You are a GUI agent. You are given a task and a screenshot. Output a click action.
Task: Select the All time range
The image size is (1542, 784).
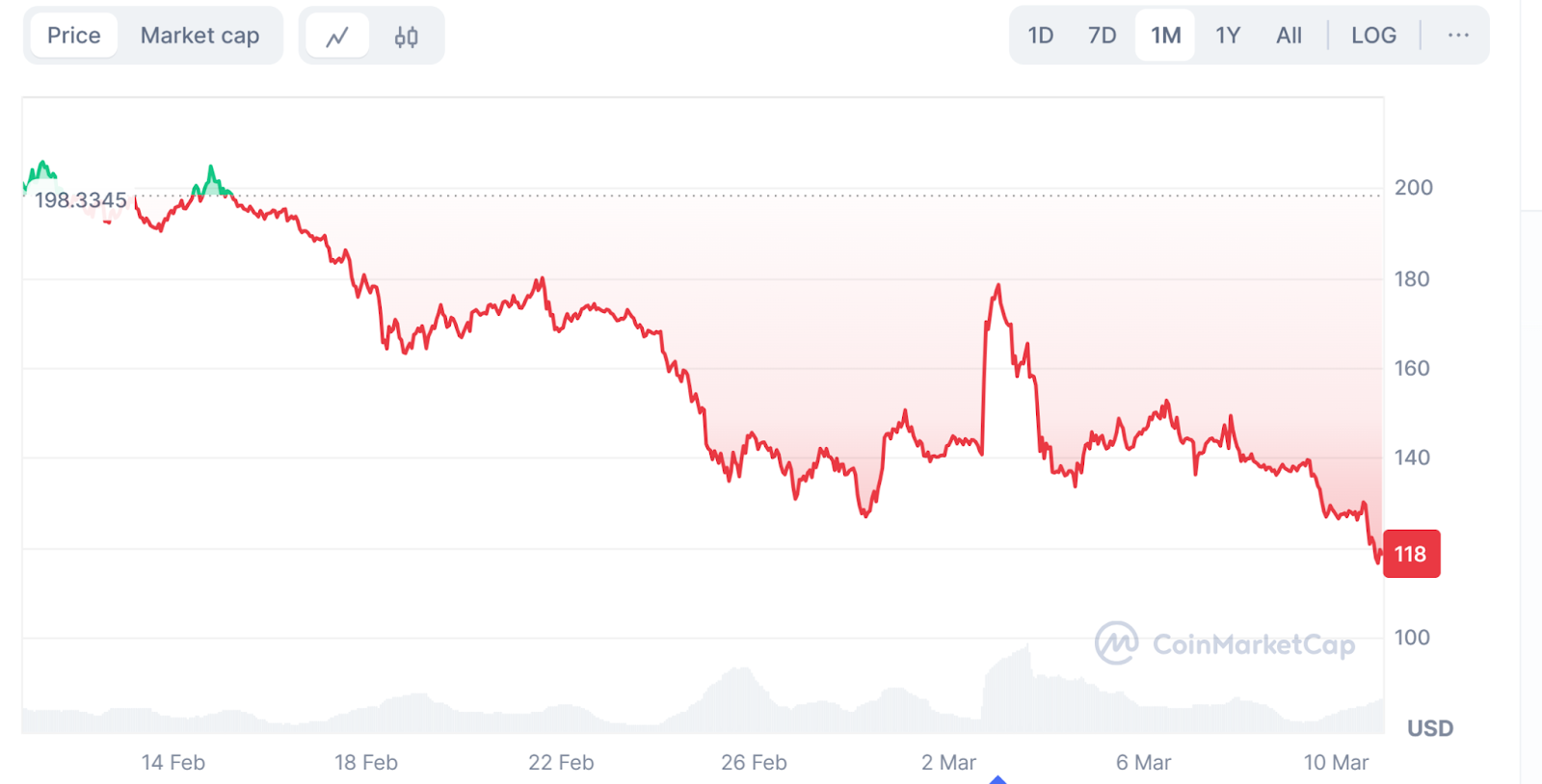(x=1289, y=36)
